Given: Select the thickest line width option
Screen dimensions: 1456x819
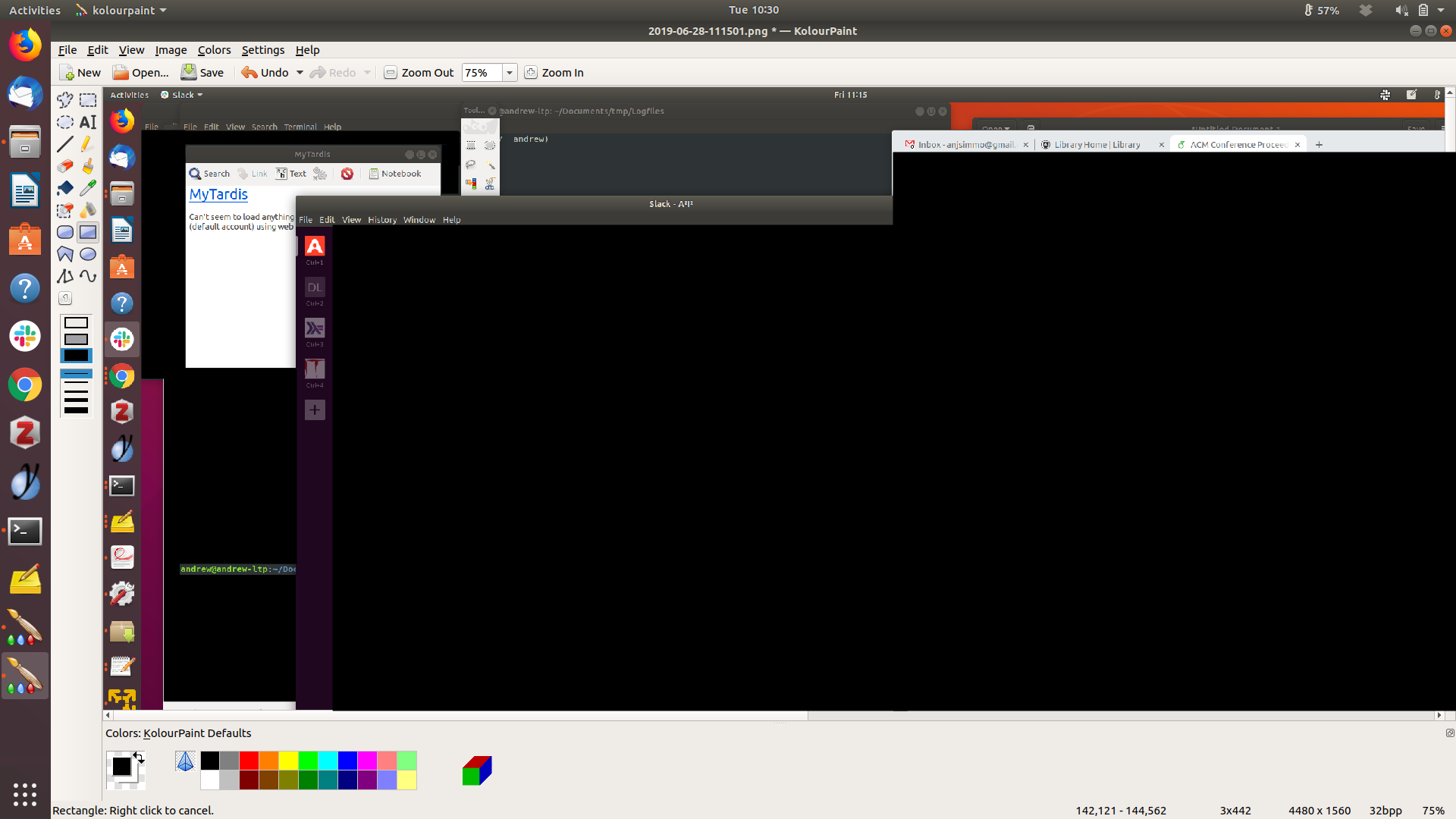Looking at the screenshot, I should coord(76,410).
